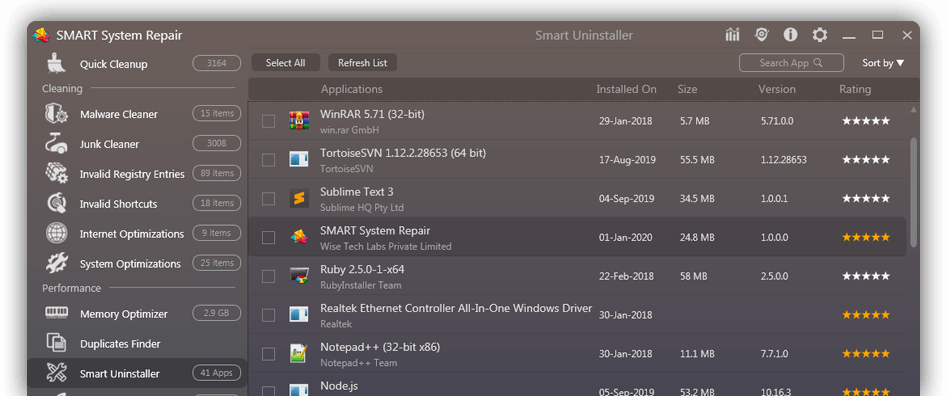
Task: Open Quick Cleanup section
Action: (x=137, y=64)
